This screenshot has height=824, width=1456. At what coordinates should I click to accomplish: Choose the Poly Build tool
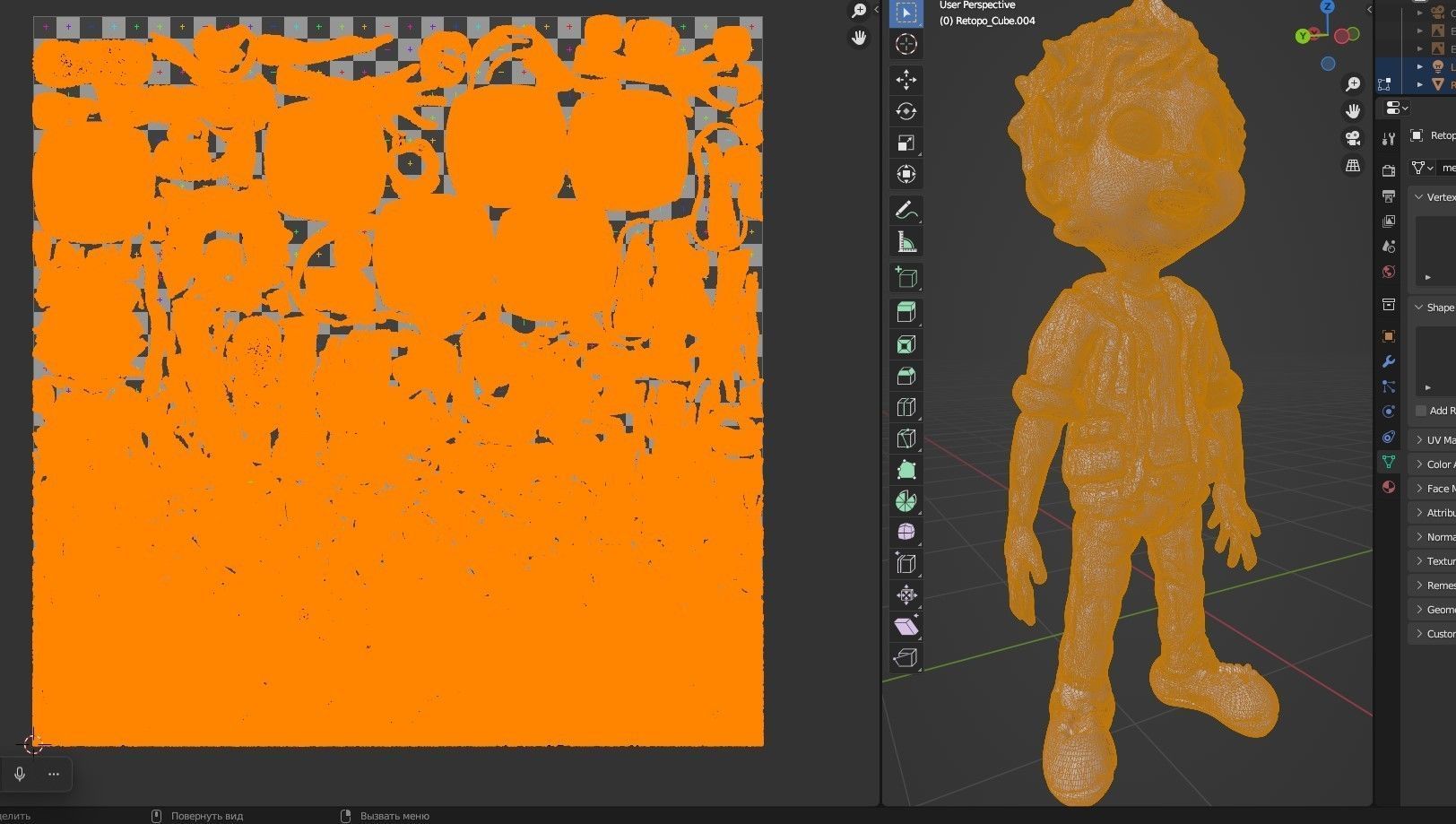(906, 470)
